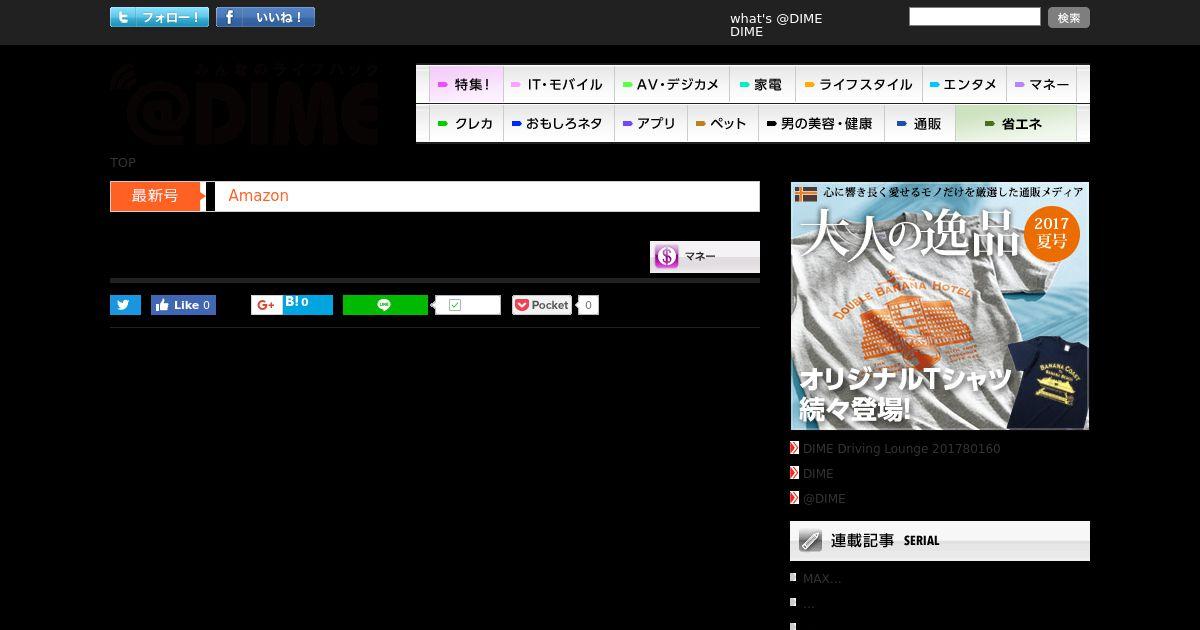The width and height of the screenshot is (1200, 630).
Task: Open the 男の美容・健康 category
Action: [821, 123]
